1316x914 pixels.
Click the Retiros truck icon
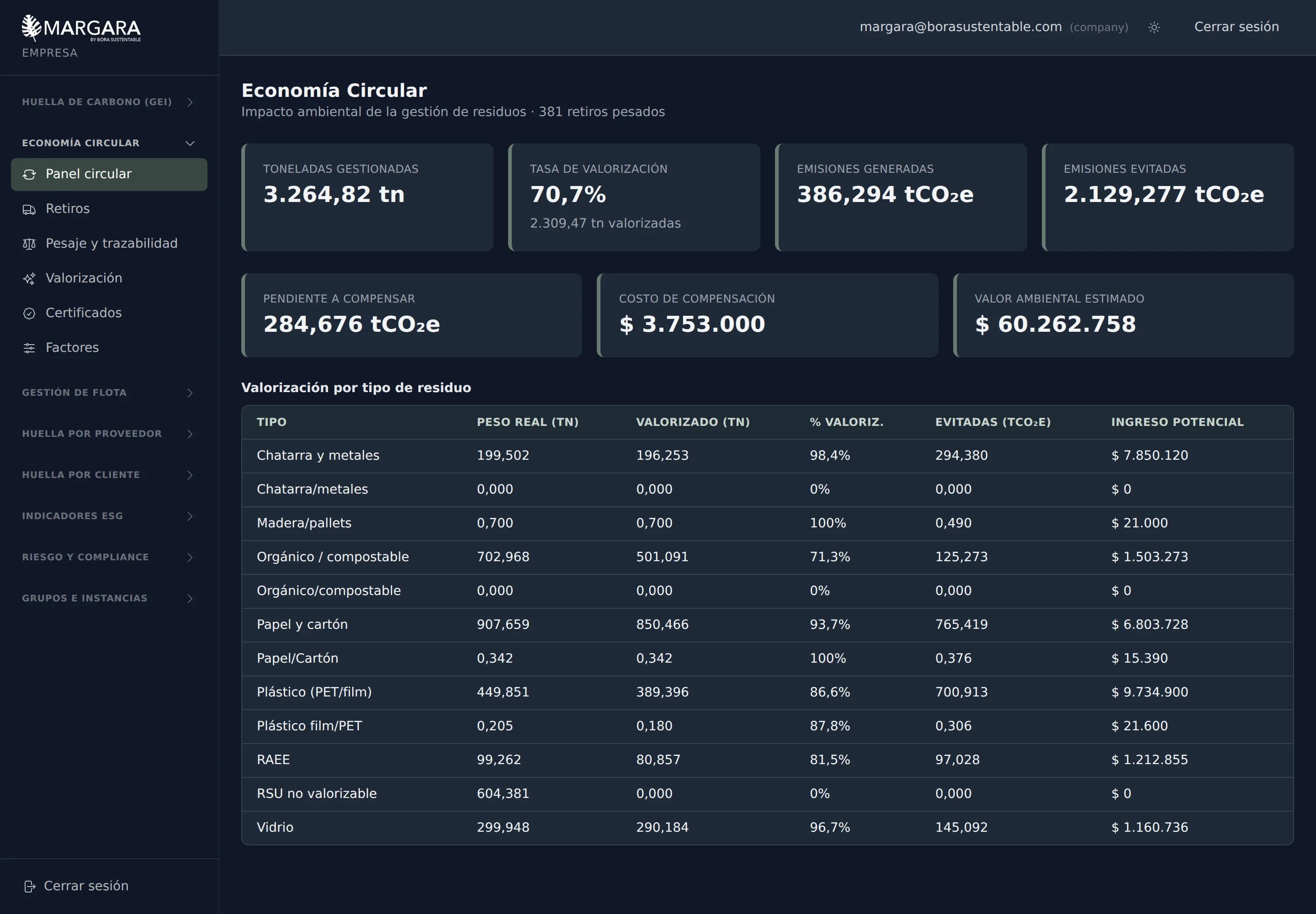(x=29, y=210)
